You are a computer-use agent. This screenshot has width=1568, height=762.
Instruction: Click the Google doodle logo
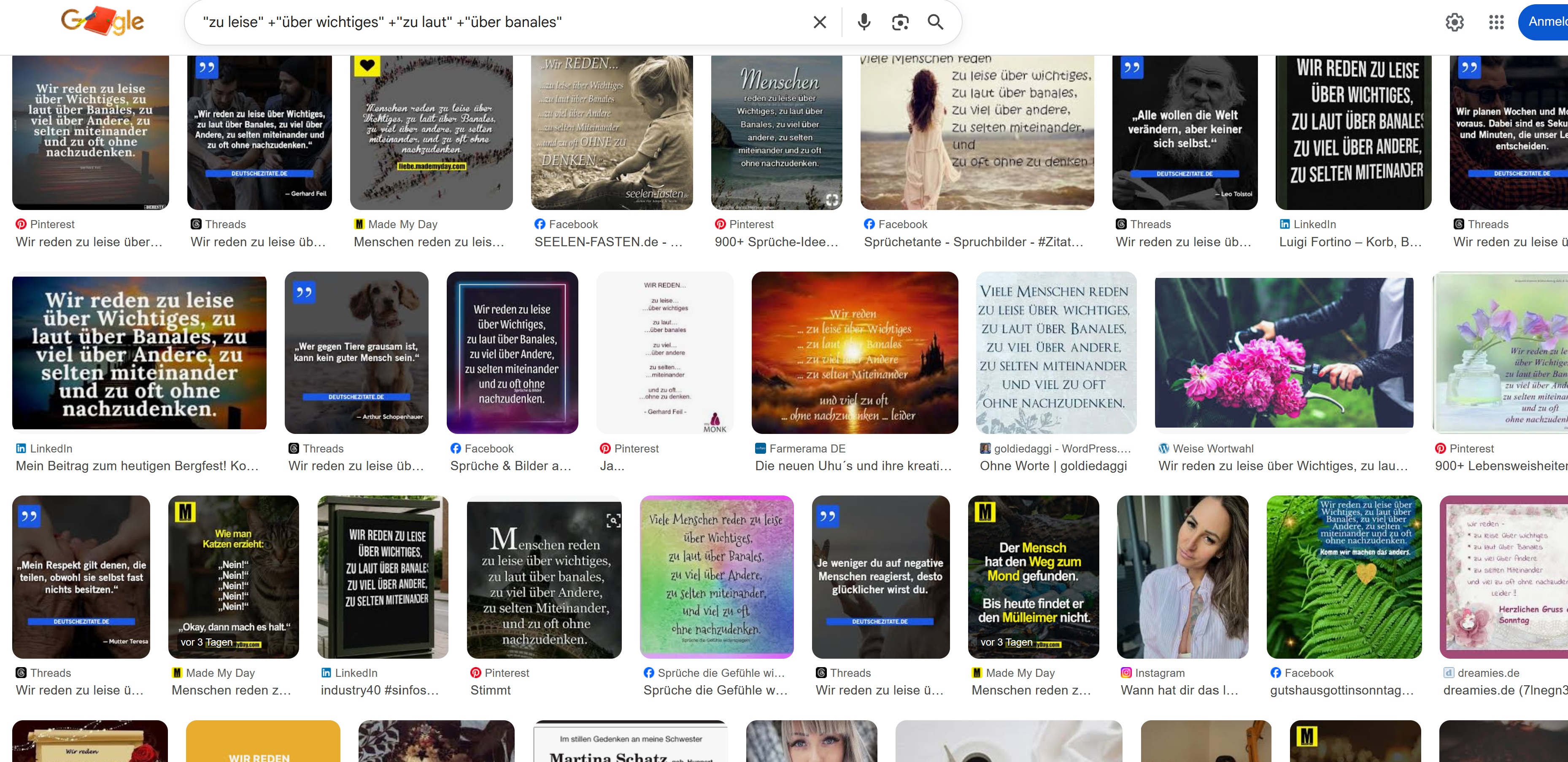coord(102,22)
